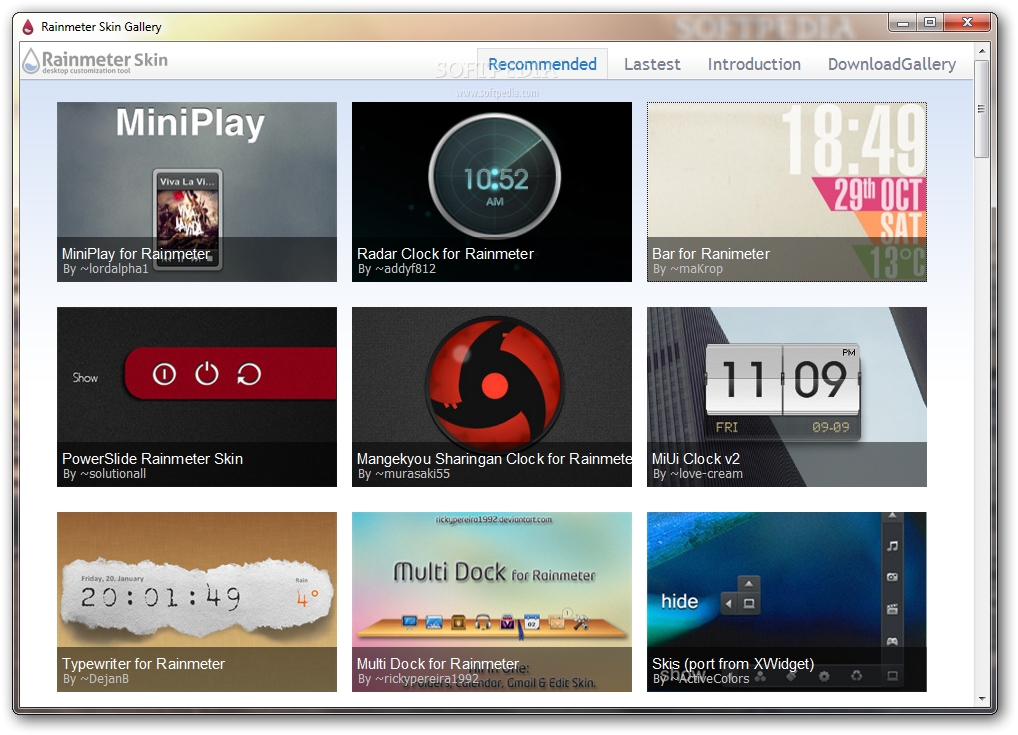Switch to the Recommended tab
This screenshot has height=735, width=1018.
(x=542, y=64)
